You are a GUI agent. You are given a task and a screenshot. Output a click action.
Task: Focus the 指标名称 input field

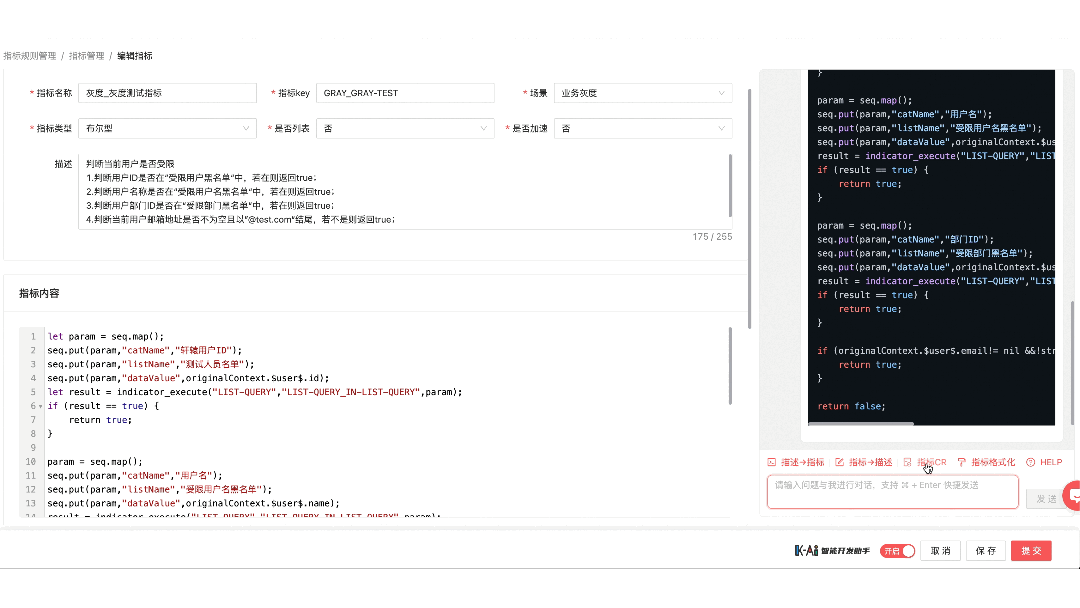point(167,93)
